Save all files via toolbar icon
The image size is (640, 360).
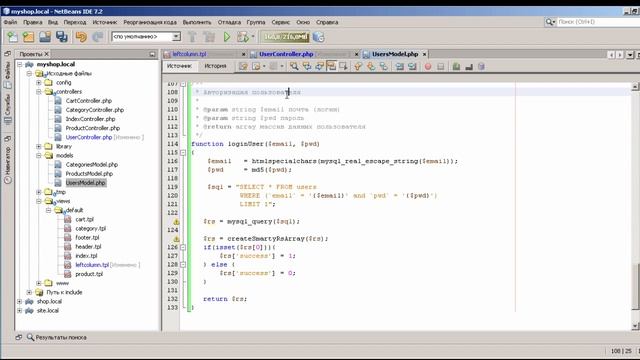click(x=62, y=37)
